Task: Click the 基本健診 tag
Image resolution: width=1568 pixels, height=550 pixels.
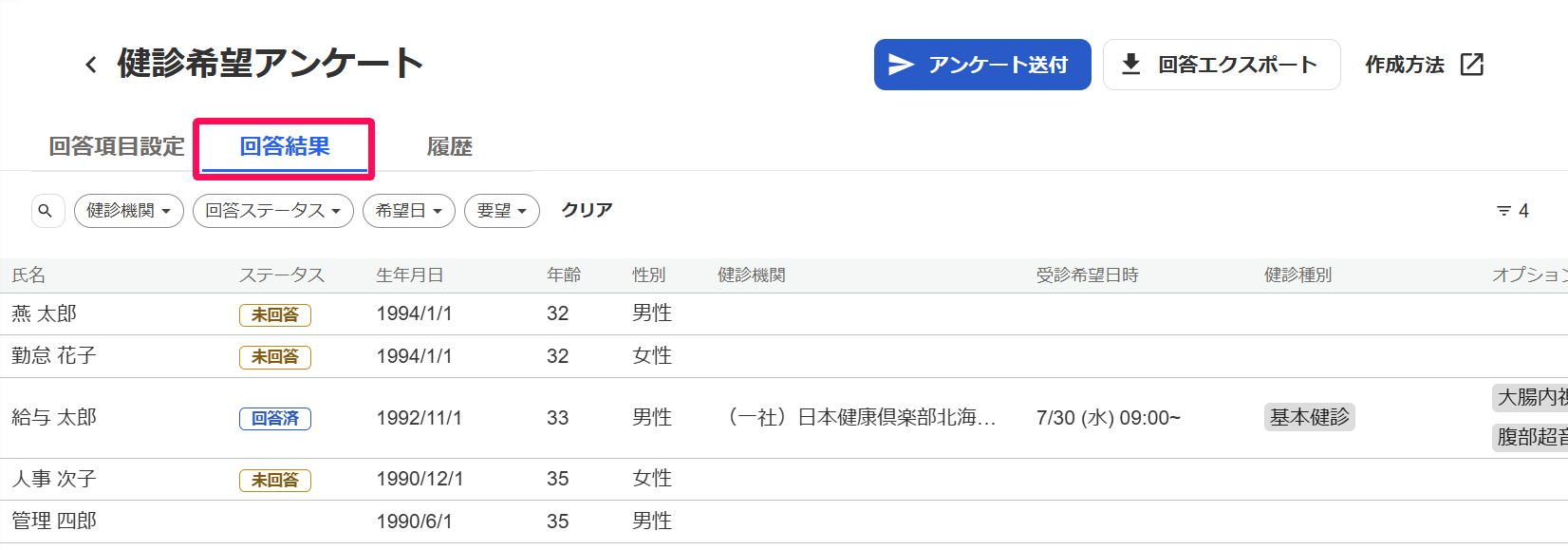Action: click(1310, 417)
